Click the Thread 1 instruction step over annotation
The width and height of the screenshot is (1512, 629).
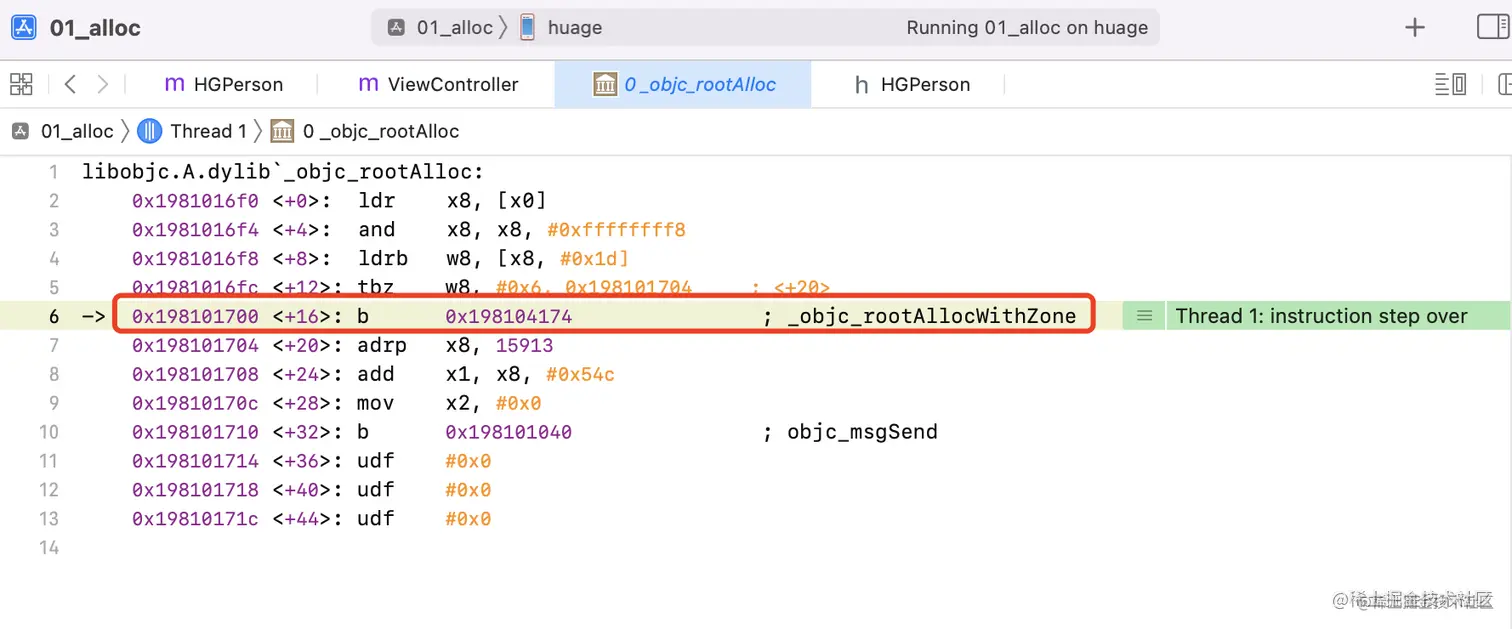click(1321, 316)
